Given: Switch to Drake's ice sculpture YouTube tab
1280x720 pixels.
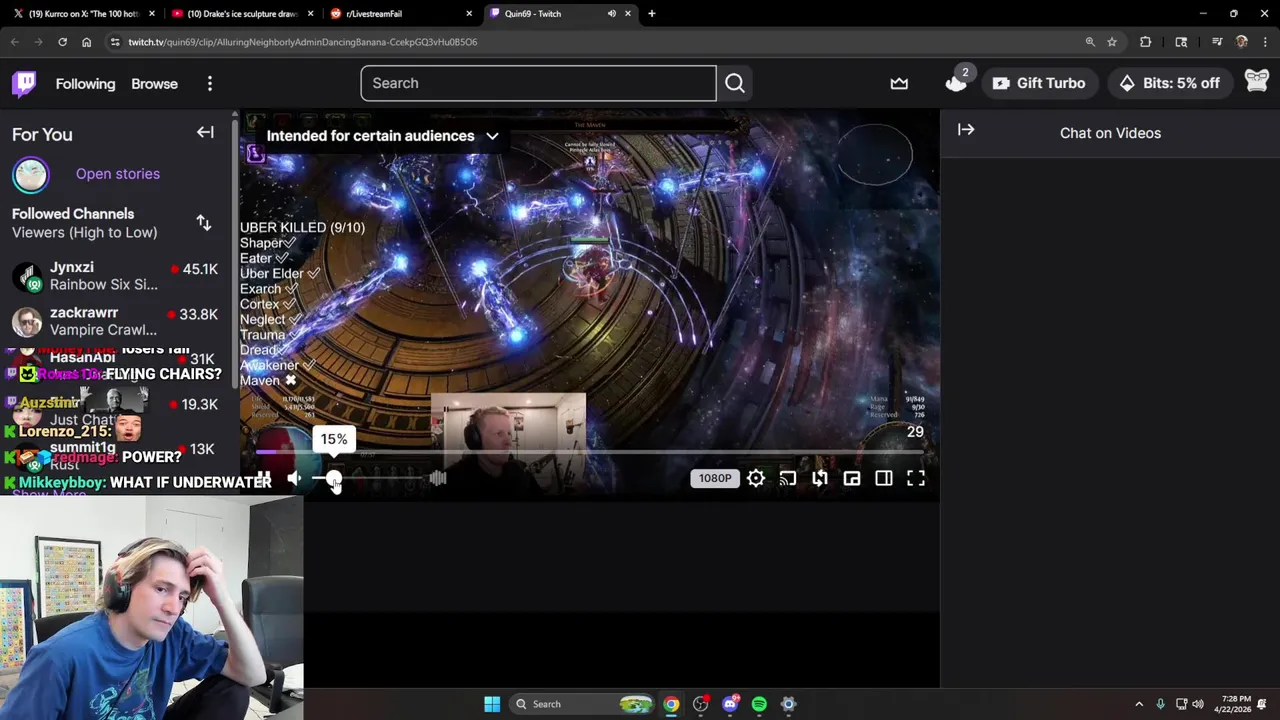Looking at the screenshot, I should 243,14.
